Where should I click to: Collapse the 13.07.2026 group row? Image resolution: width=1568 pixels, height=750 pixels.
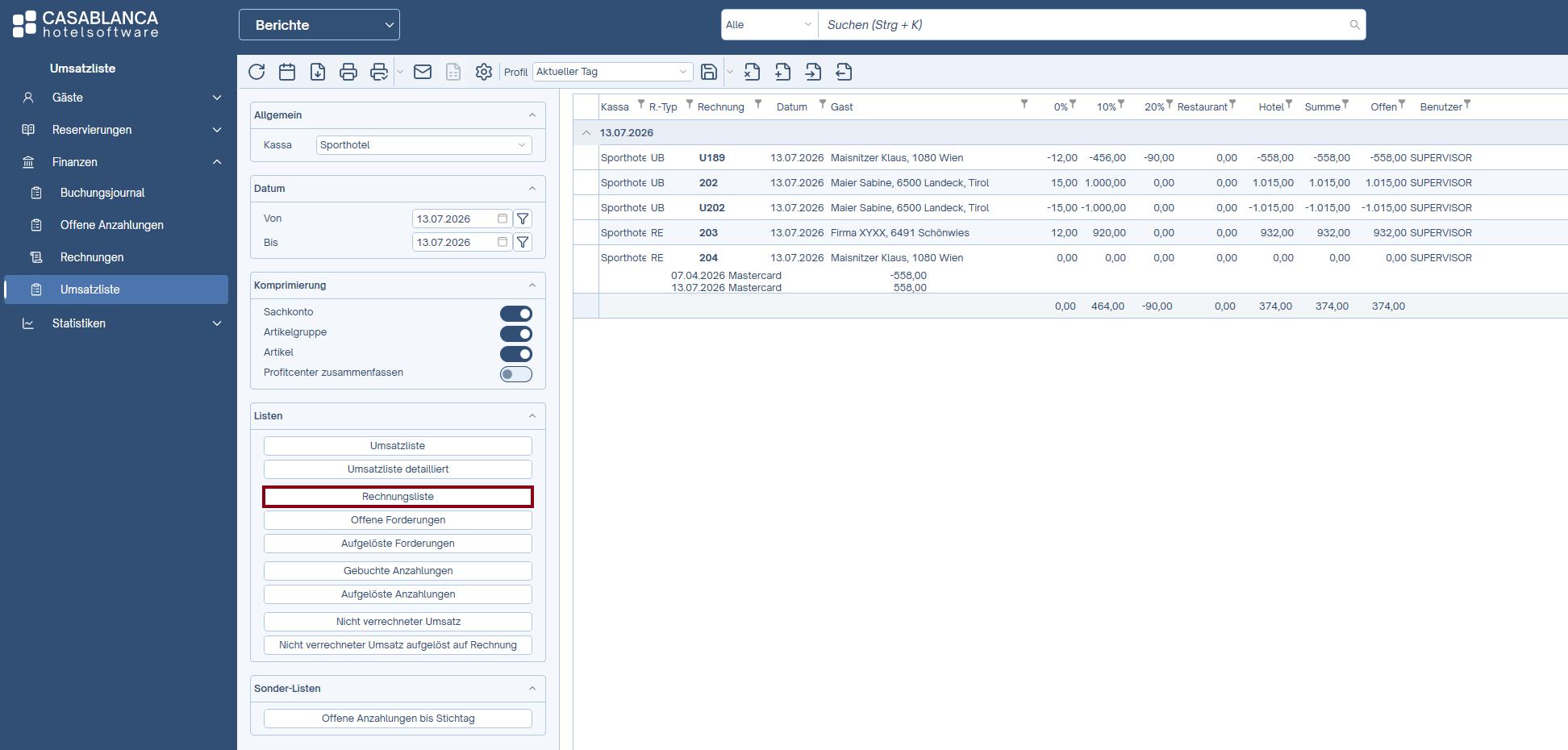click(x=586, y=133)
